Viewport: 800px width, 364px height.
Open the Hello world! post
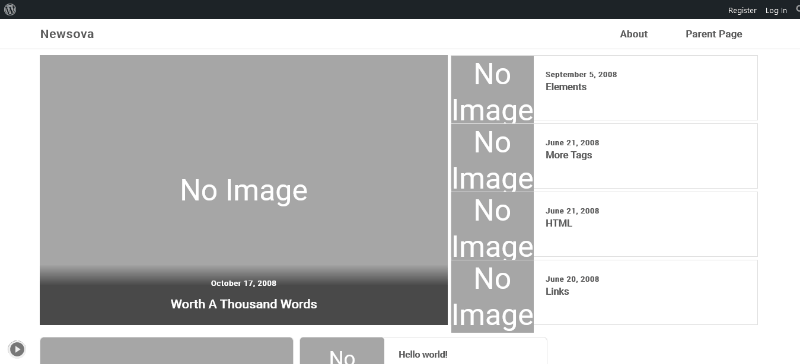pos(423,354)
